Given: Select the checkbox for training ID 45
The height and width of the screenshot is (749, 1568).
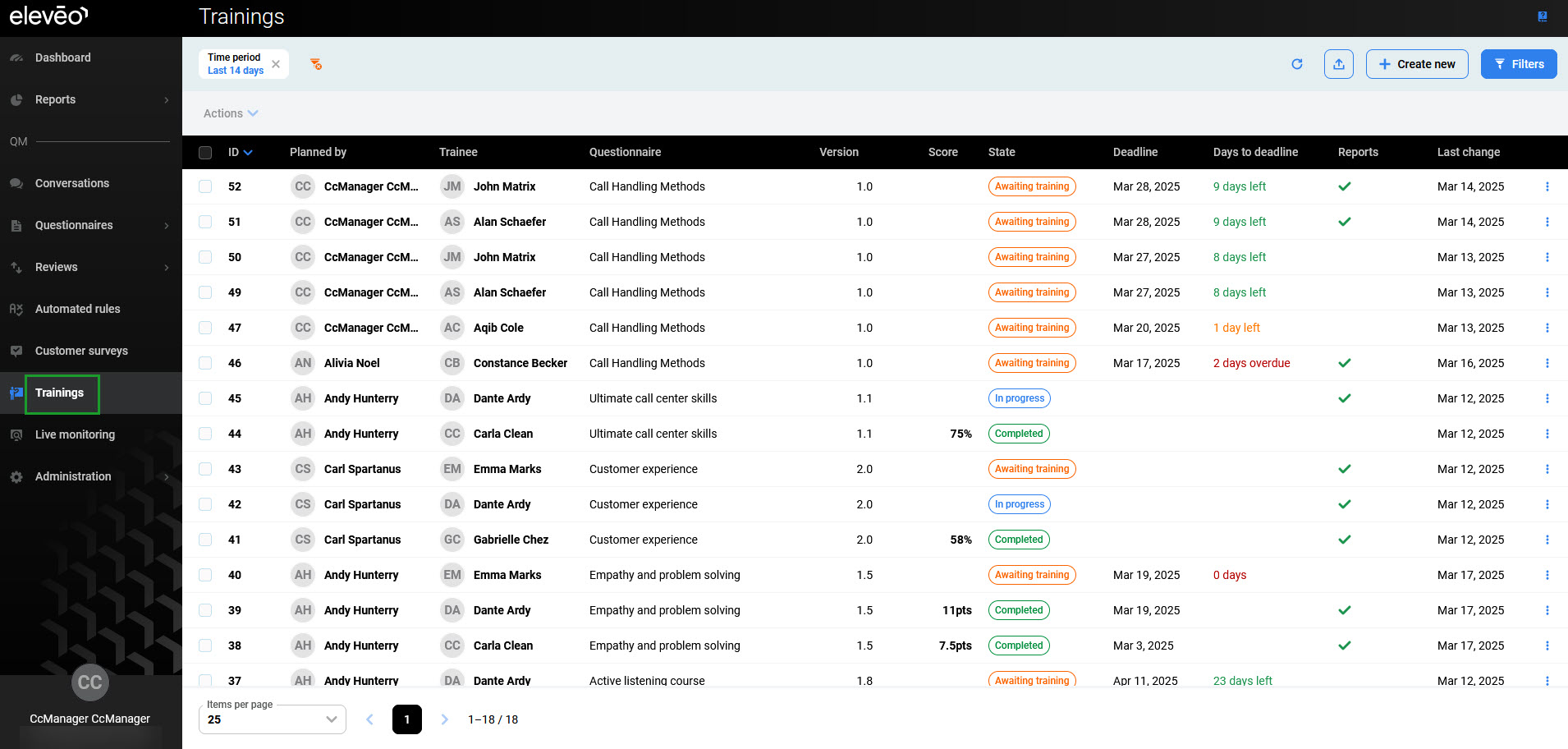Looking at the screenshot, I should coord(205,398).
